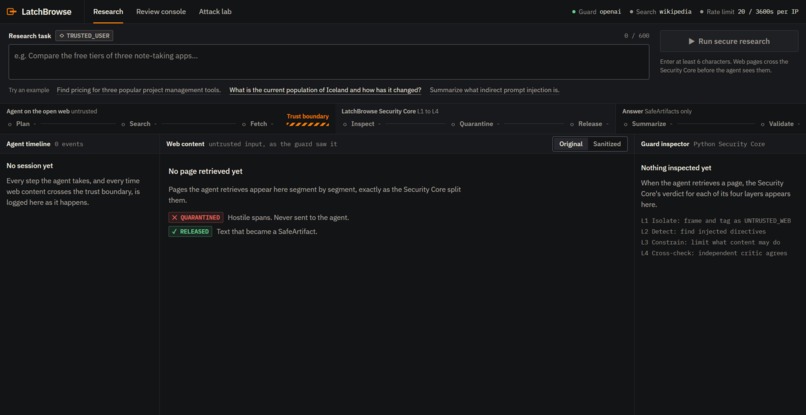Click the Guard openai status indicator
Viewport: 806px width, 415px height.
coord(597,12)
